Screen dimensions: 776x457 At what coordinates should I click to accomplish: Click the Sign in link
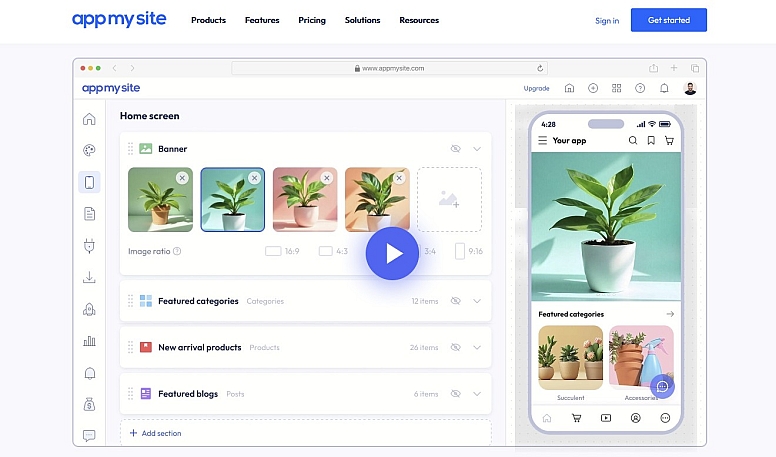point(607,21)
